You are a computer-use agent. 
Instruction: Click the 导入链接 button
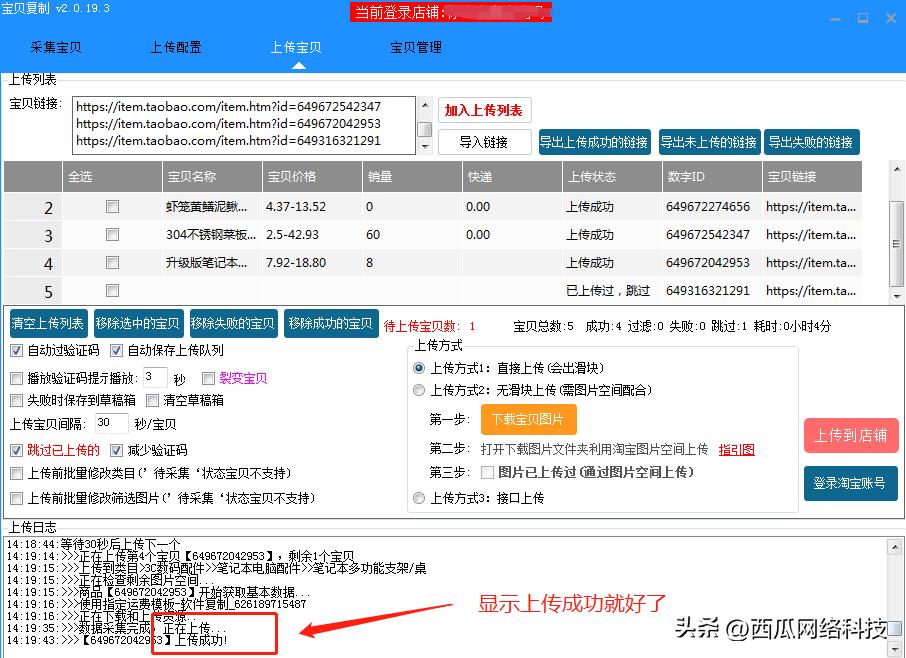point(484,142)
